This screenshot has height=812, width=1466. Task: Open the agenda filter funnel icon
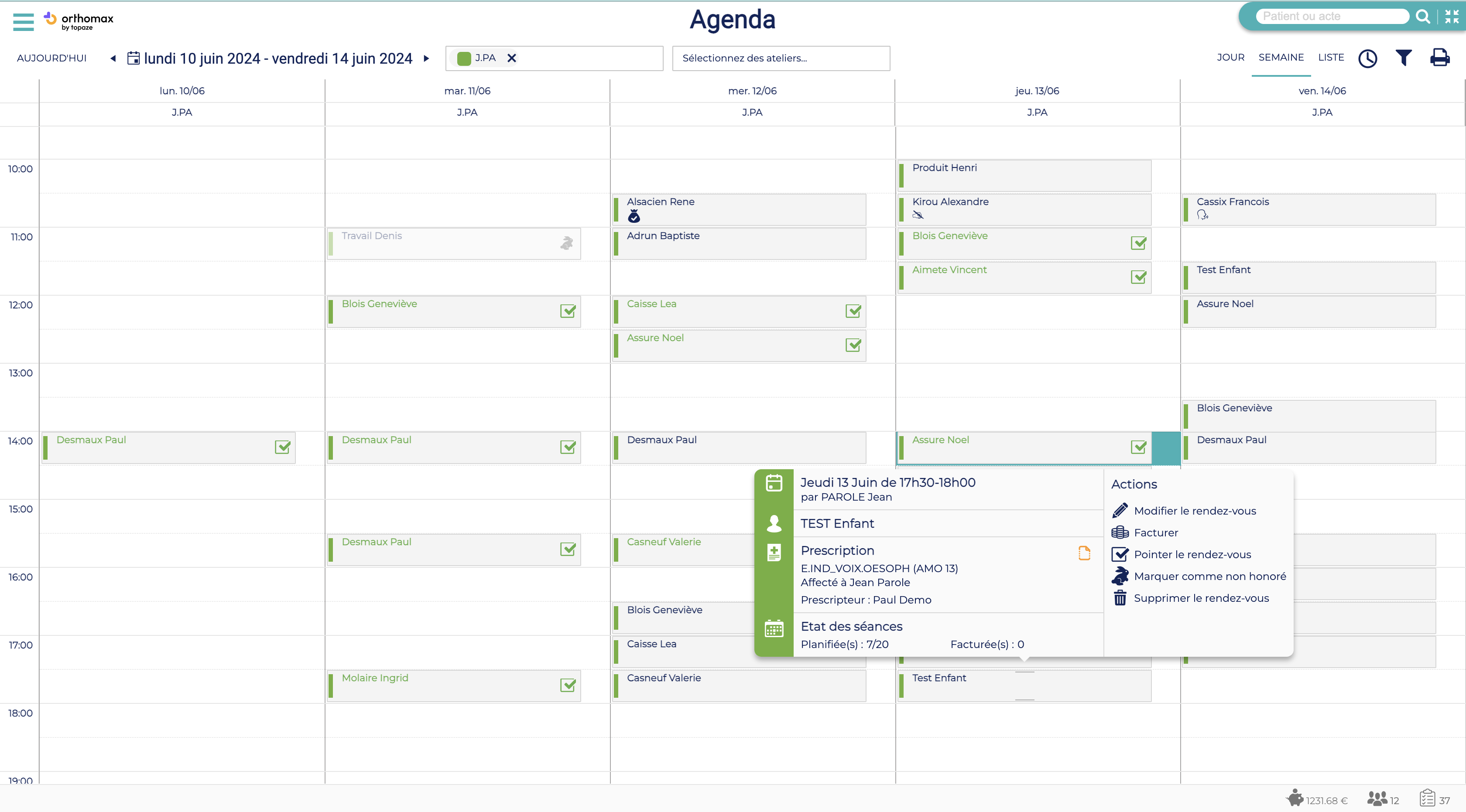click(x=1404, y=58)
